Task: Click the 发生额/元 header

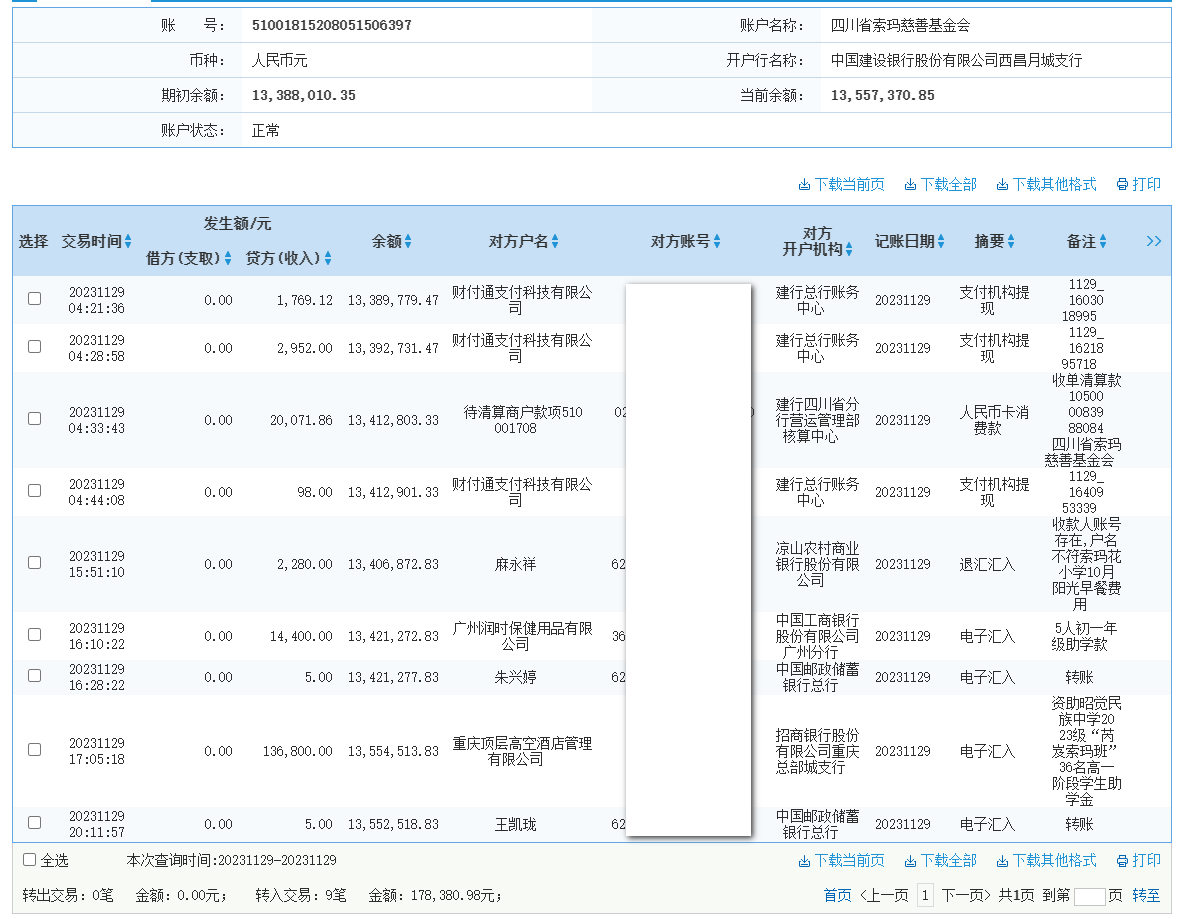Action: pos(238,223)
